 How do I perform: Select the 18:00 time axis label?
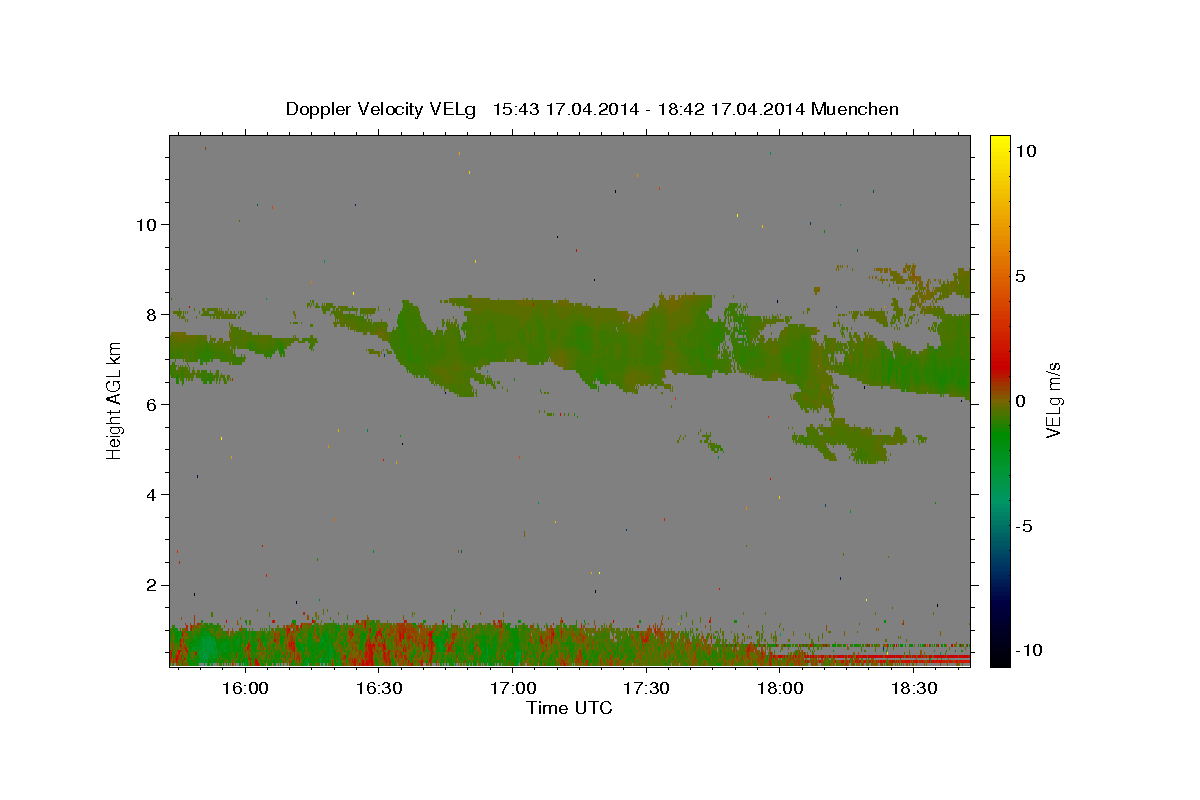coord(780,690)
